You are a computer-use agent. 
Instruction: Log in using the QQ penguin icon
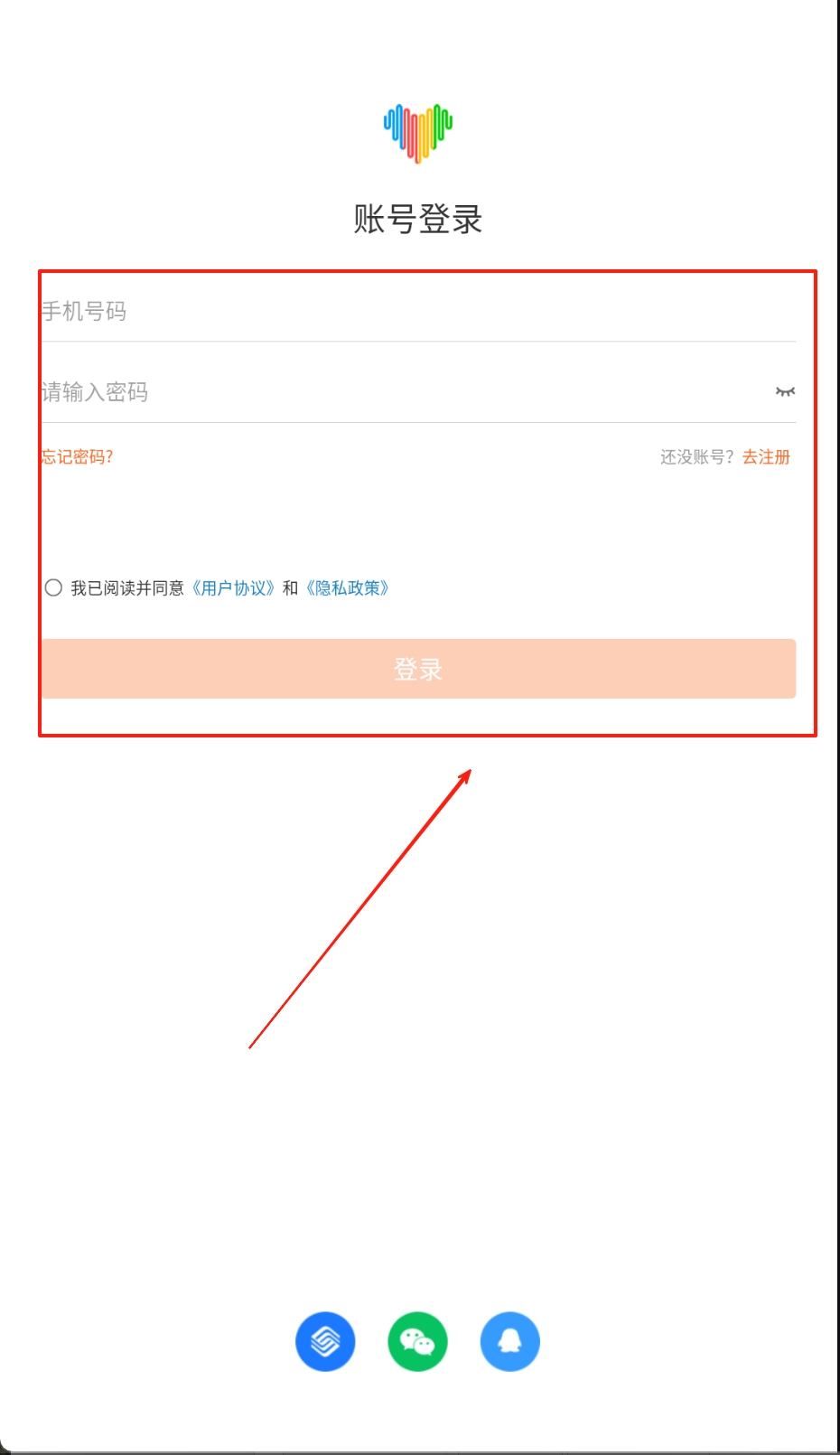coord(509,1341)
